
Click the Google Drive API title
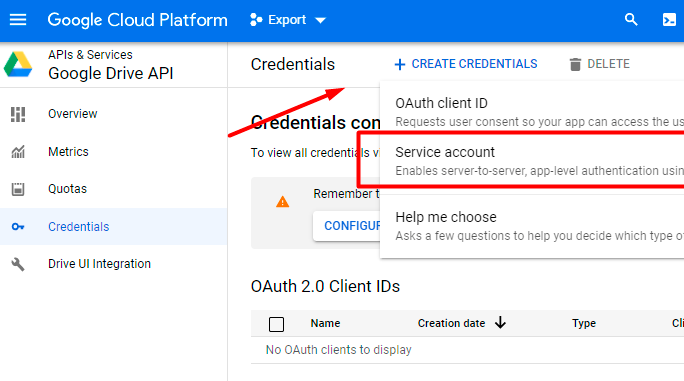click(x=111, y=73)
